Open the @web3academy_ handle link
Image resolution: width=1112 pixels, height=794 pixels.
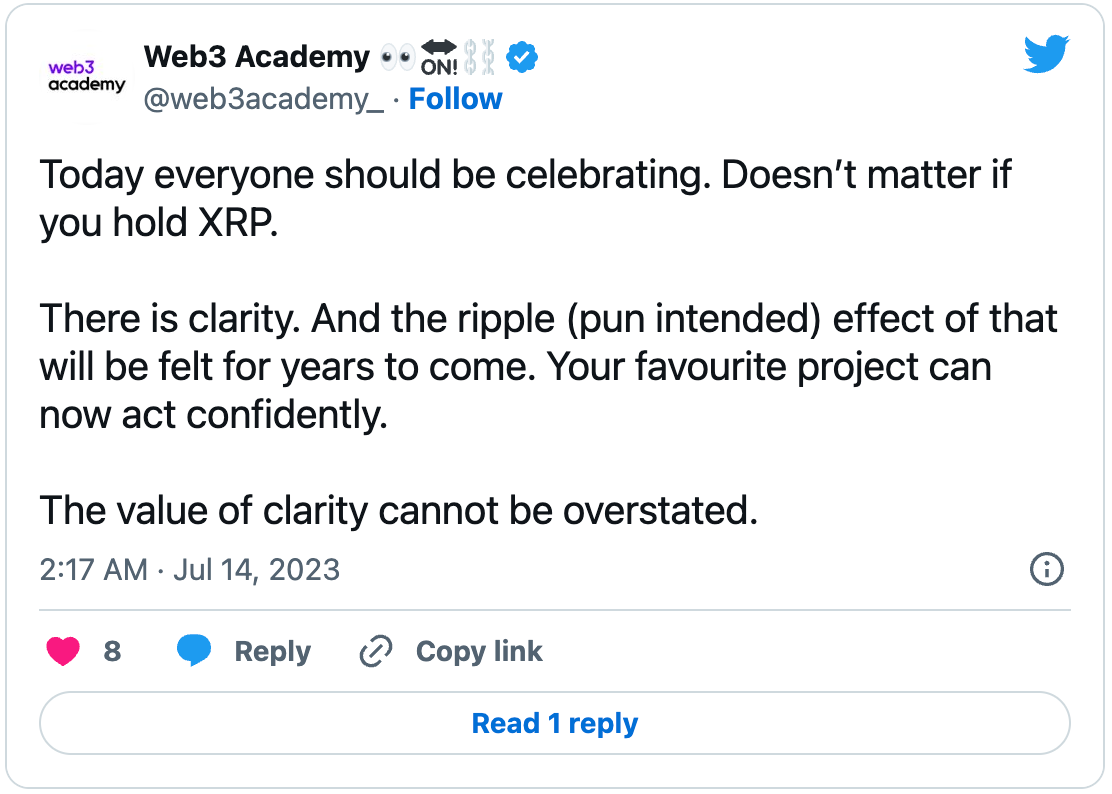tap(264, 99)
